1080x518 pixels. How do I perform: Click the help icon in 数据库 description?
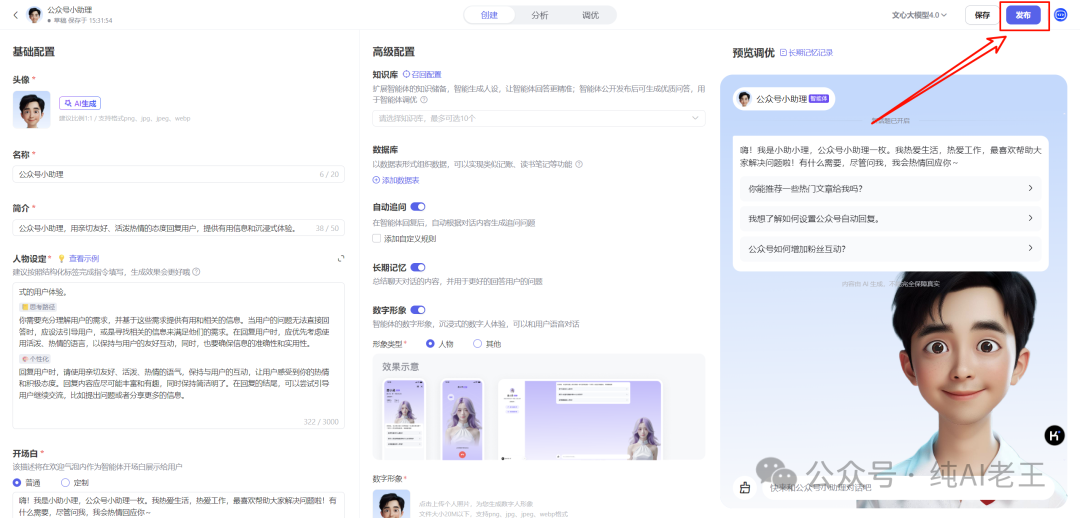point(579,164)
